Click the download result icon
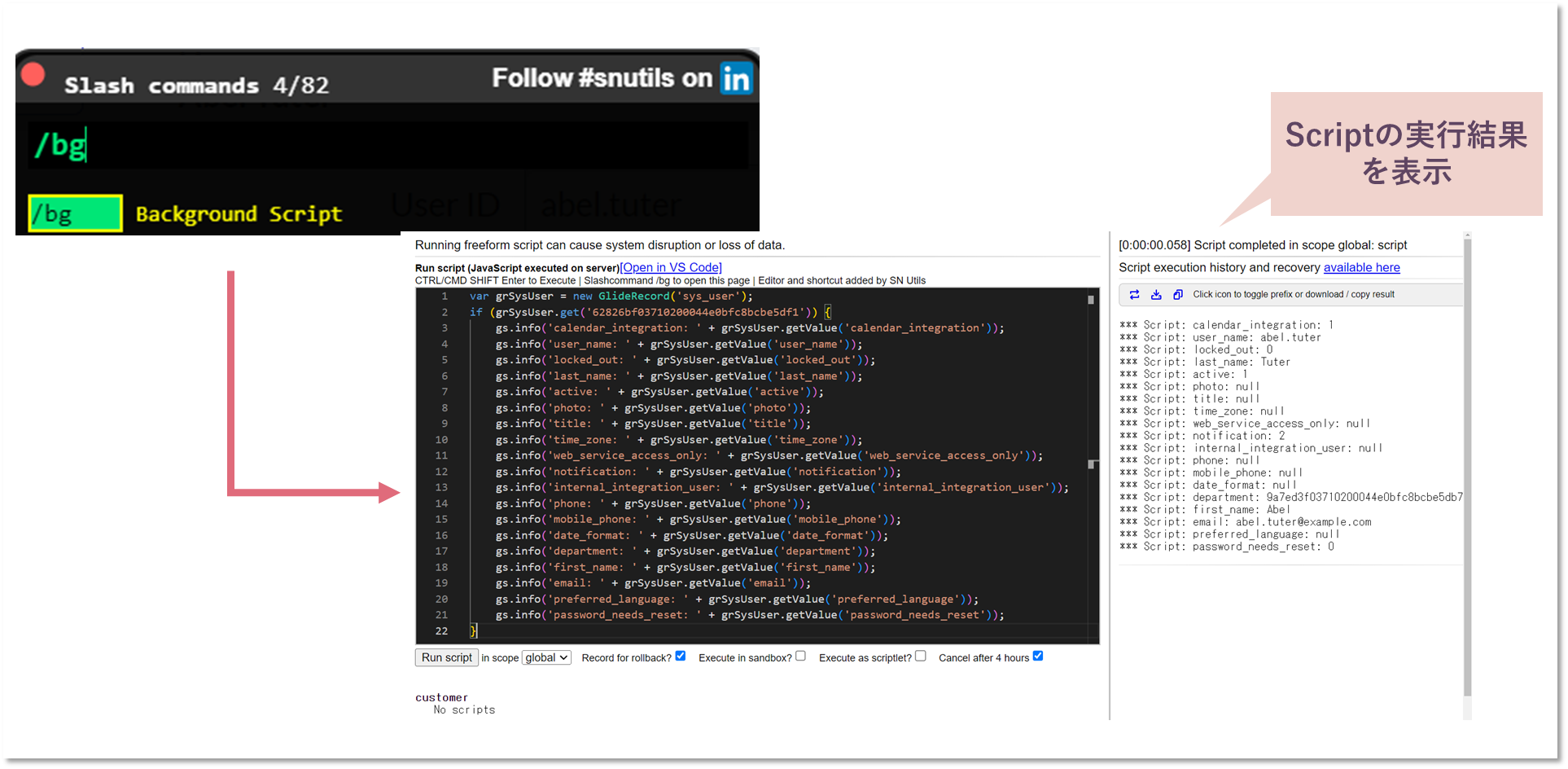The width and height of the screenshot is (1568, 769). pos(1156,295)
